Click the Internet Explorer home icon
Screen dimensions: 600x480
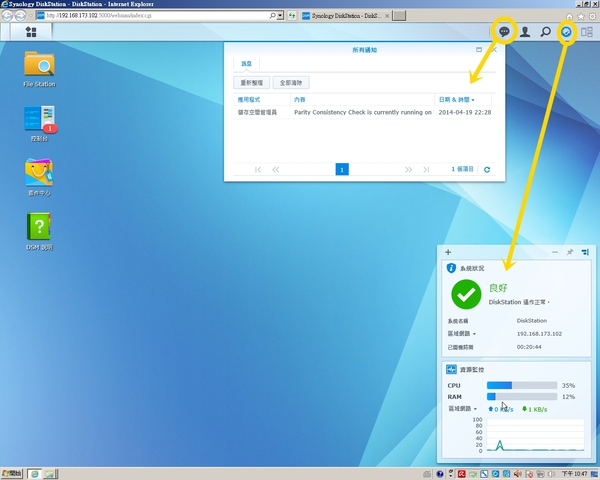coord(569,16)
